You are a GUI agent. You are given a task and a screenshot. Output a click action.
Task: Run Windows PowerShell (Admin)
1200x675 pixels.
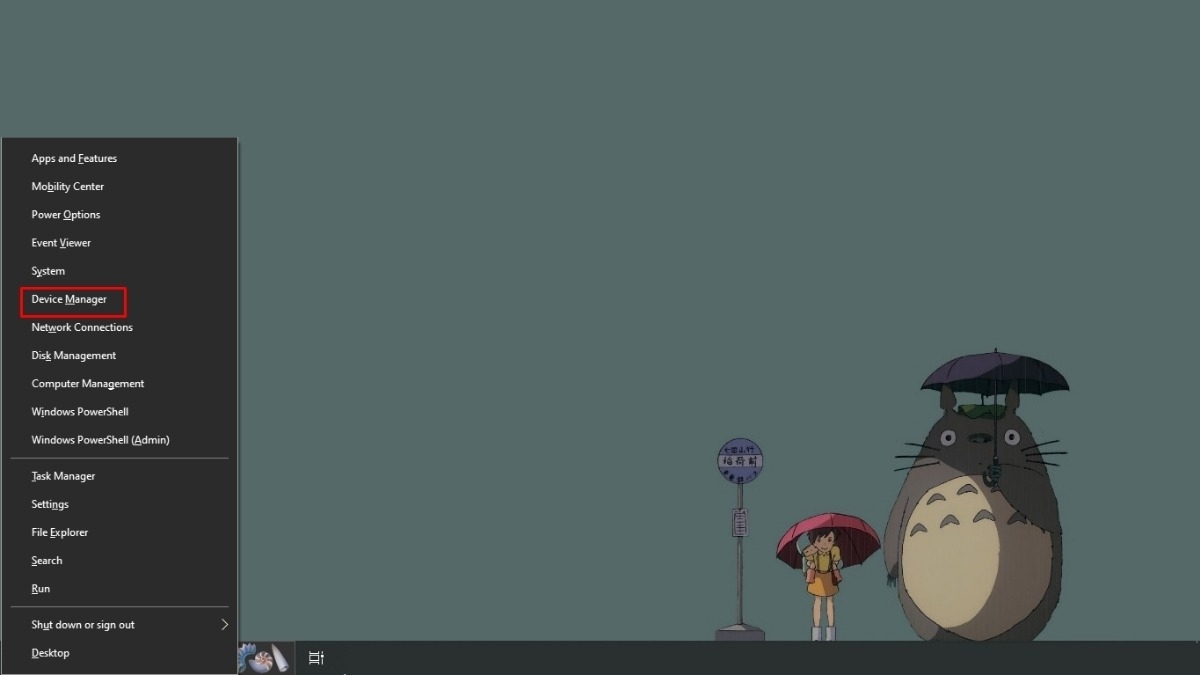100,440
